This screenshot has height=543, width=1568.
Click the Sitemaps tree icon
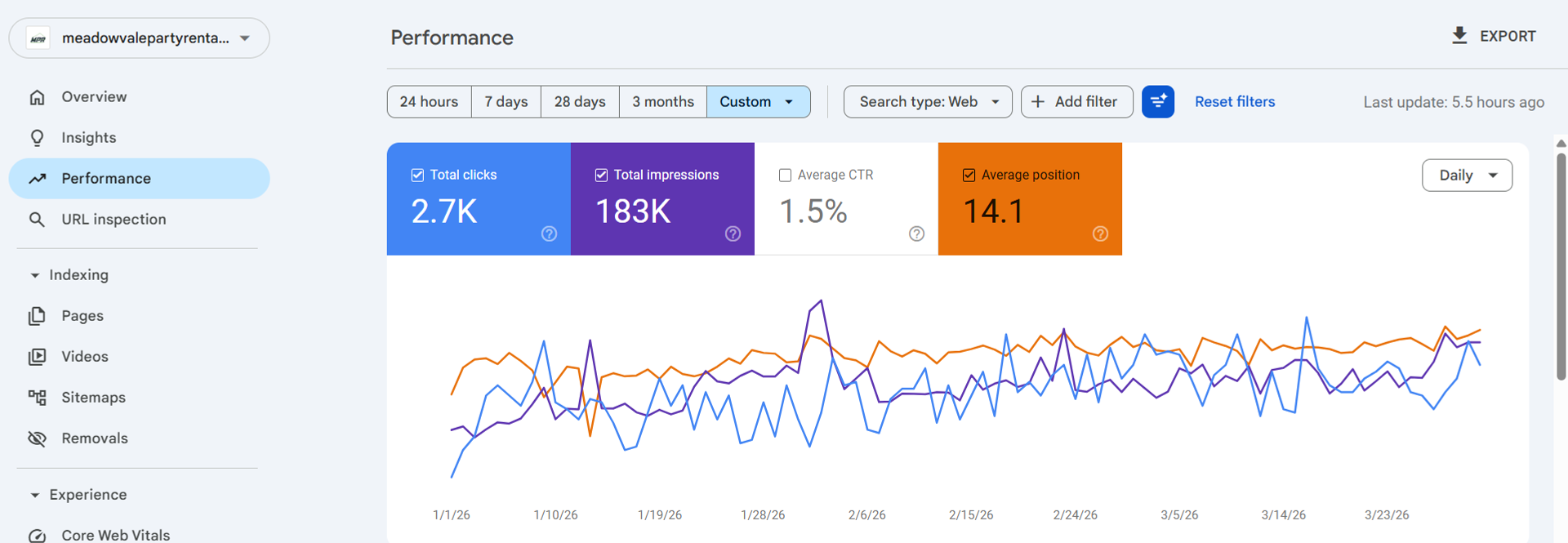click(x=37, y=398)
